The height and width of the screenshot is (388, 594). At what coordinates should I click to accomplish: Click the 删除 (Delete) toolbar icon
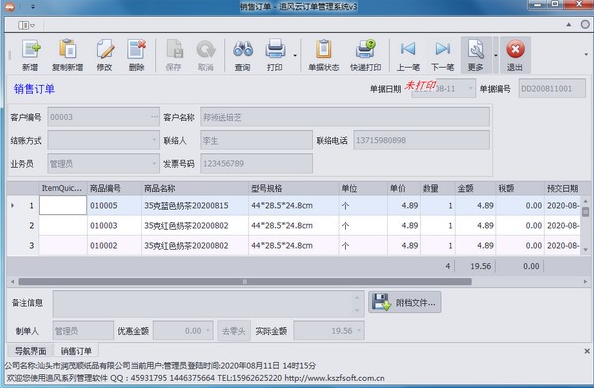click(x=136, y=55)
